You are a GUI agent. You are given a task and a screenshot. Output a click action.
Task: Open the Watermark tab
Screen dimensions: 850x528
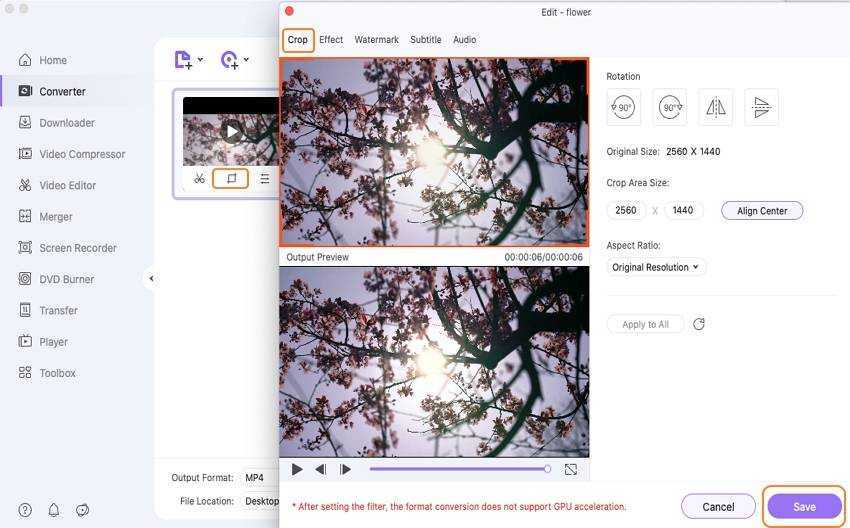376,40
